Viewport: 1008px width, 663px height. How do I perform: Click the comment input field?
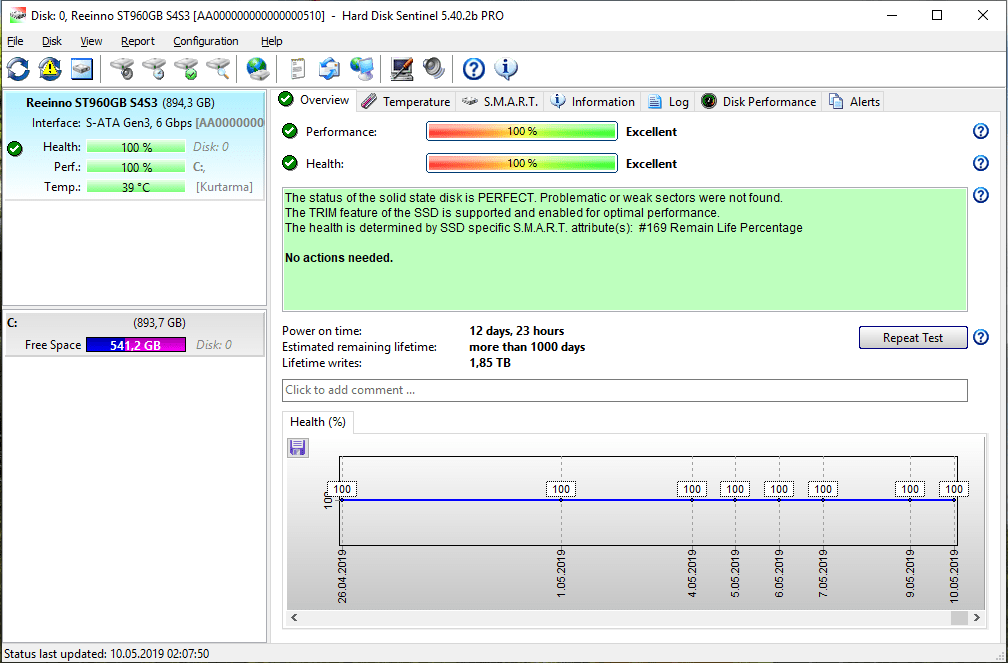click(624, 390)
